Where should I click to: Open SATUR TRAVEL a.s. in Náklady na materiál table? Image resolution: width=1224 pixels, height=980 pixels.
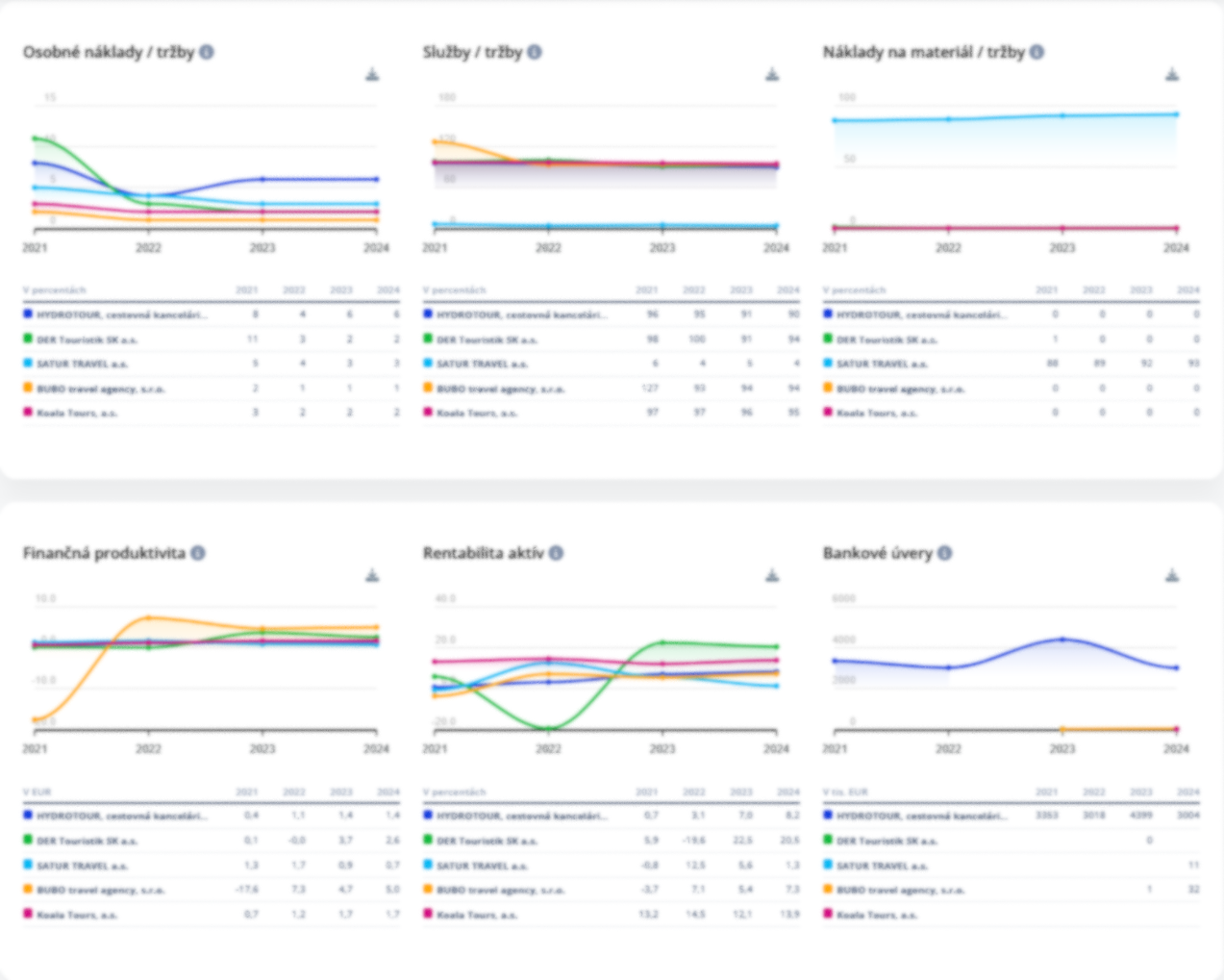click(882, 364)
